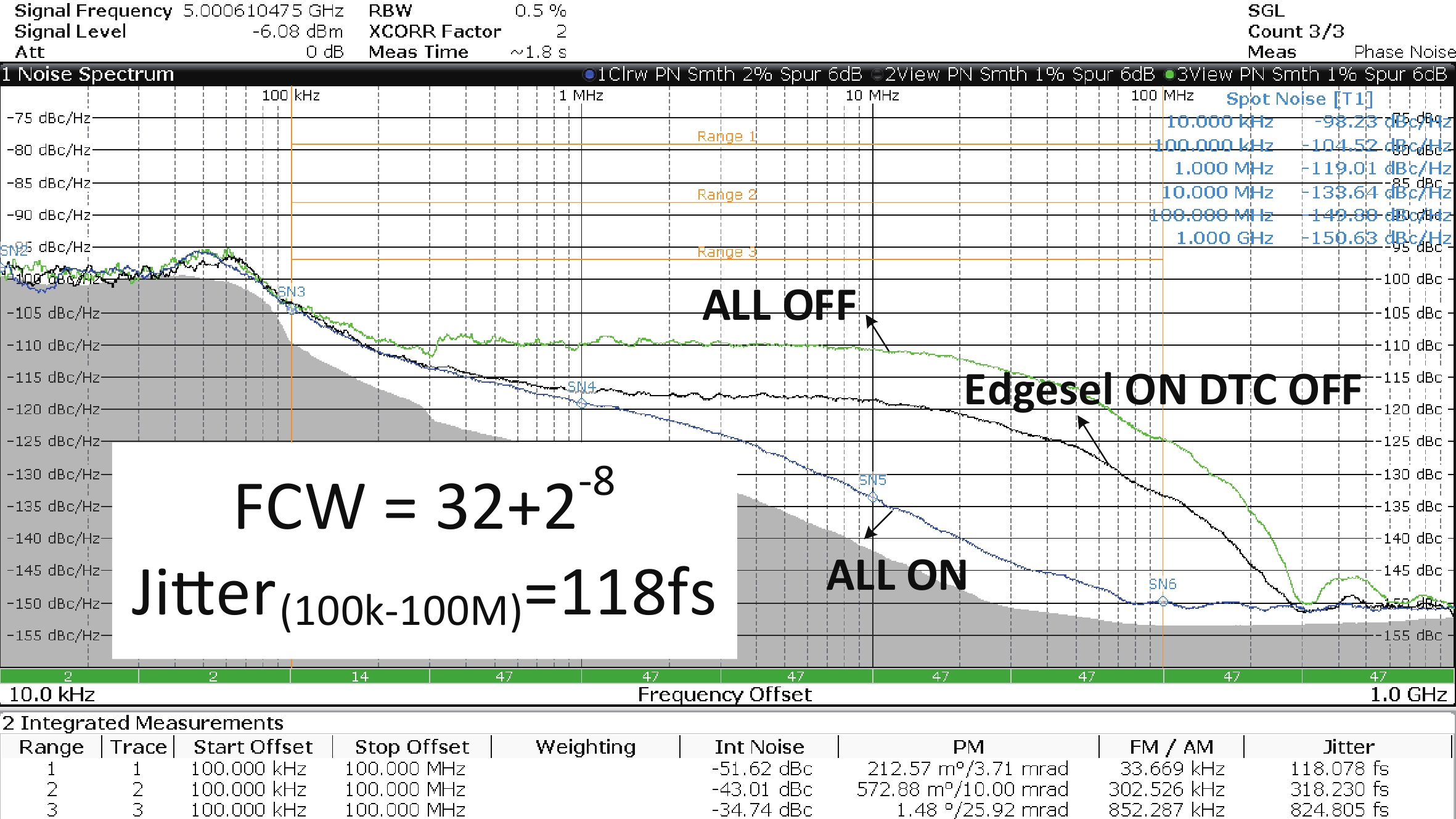
Task: Activate the 1 Noise Spectrum window title
Action: click(88, 75)
